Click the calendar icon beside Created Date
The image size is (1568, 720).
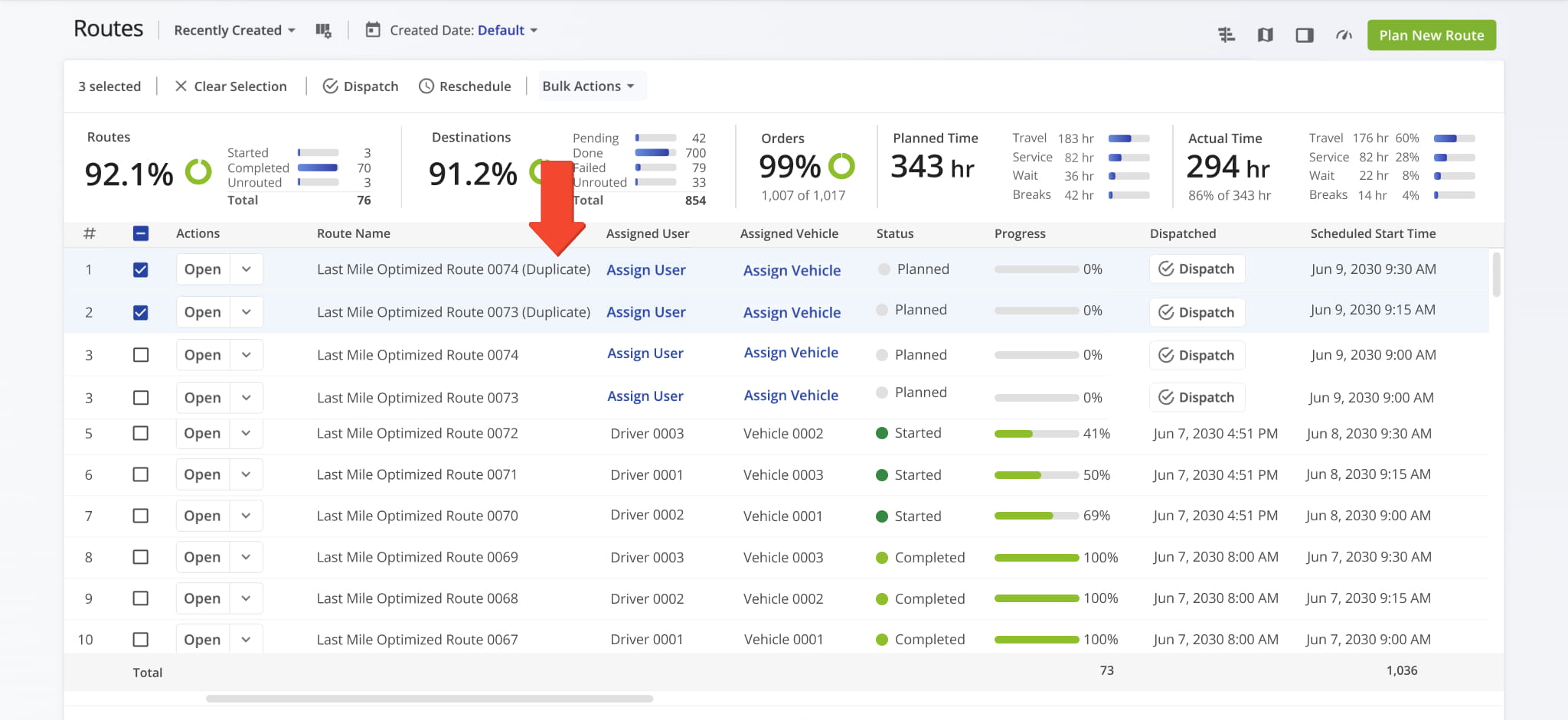point(373,30)
